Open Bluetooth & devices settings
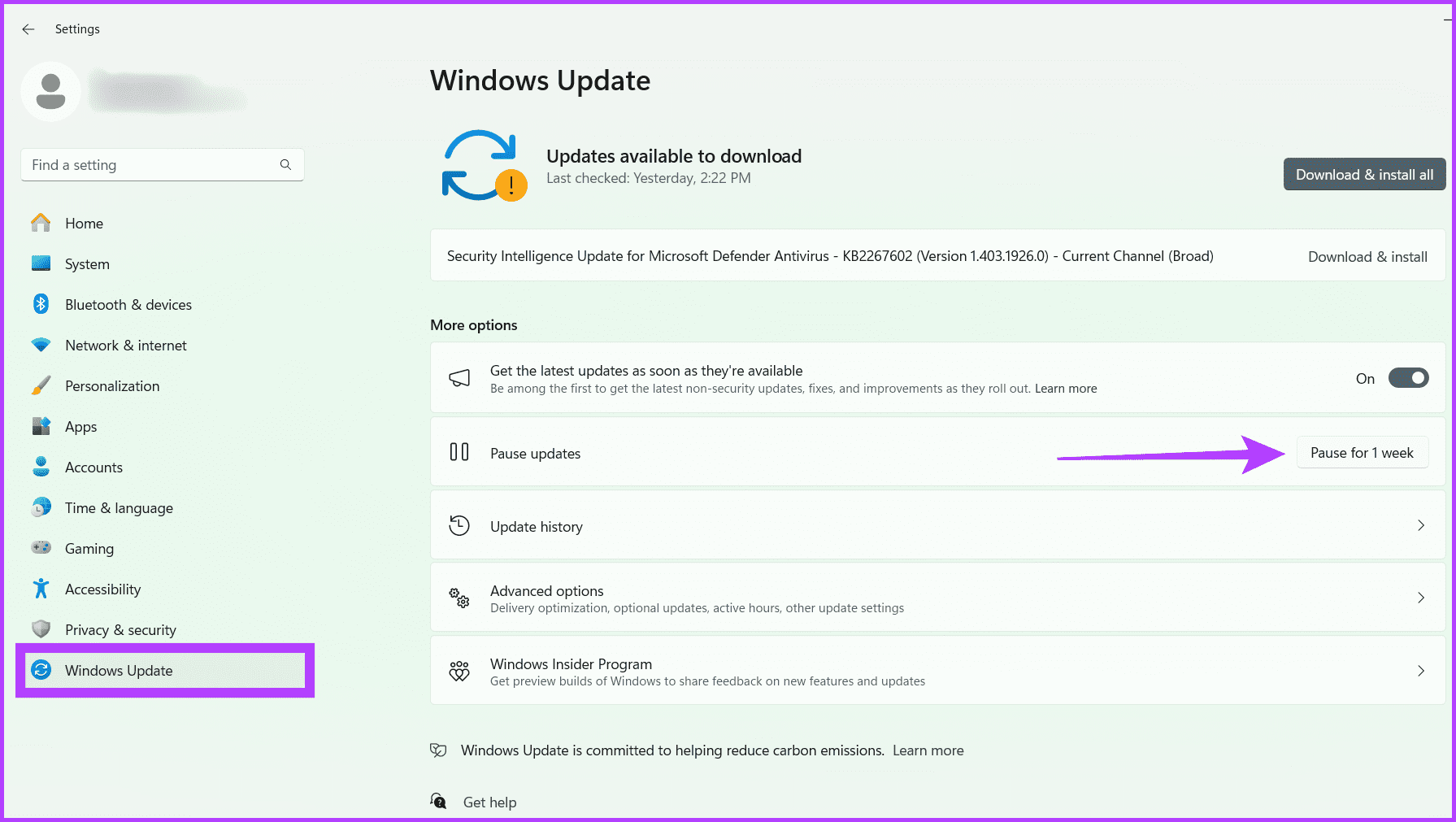The image size is (1456, 822). click(41, 304)
